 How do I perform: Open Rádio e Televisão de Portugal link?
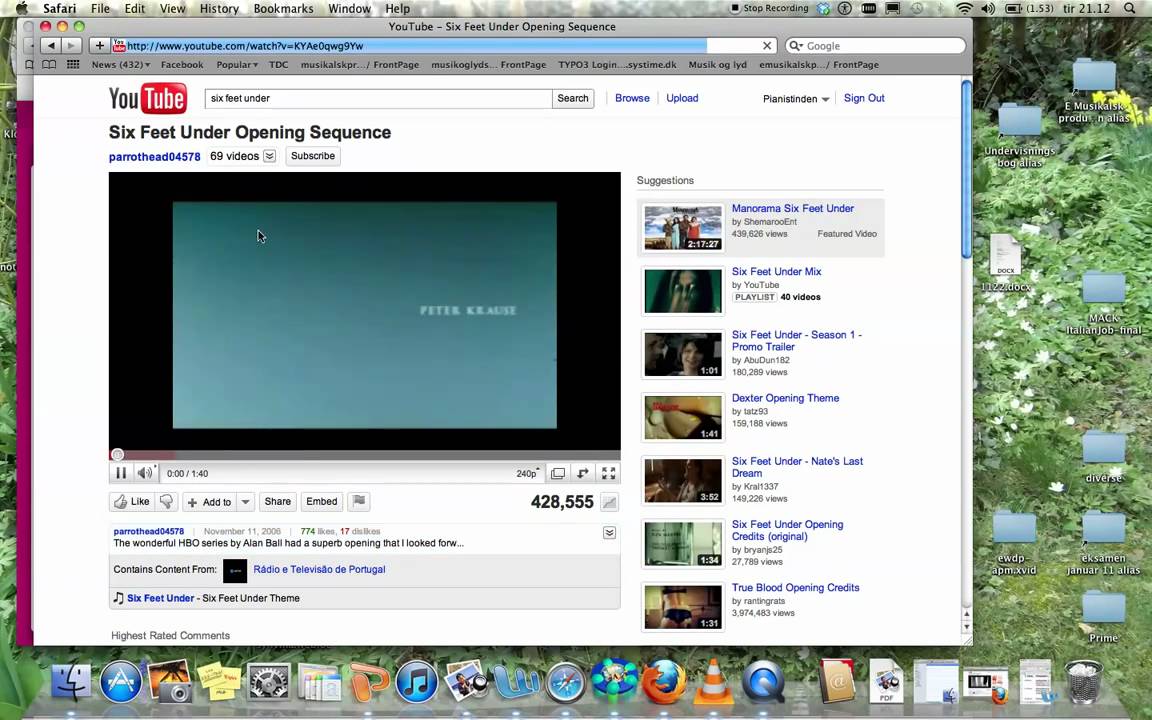[319, 569]
